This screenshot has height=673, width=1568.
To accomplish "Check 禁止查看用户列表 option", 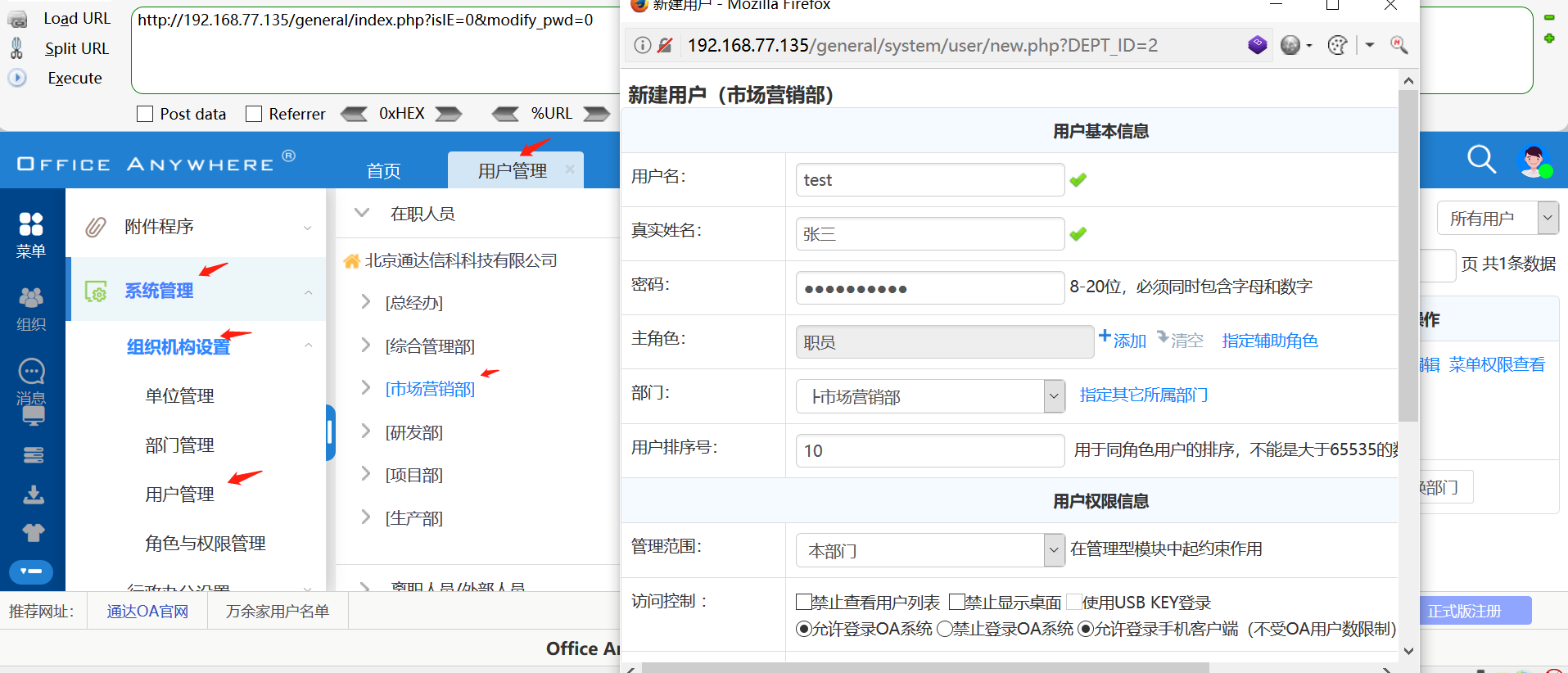I will pos(803,603).
